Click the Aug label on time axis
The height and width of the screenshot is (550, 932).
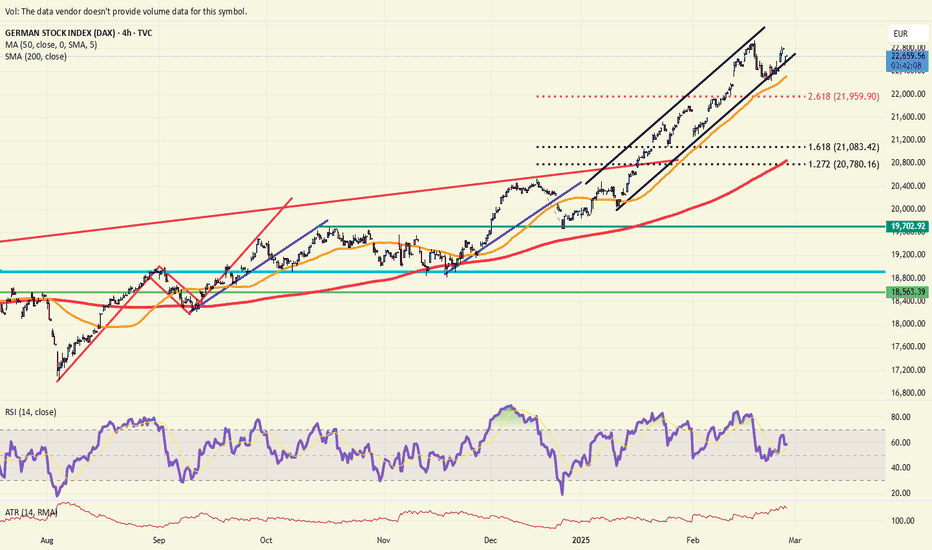click(x=48, y=540)
